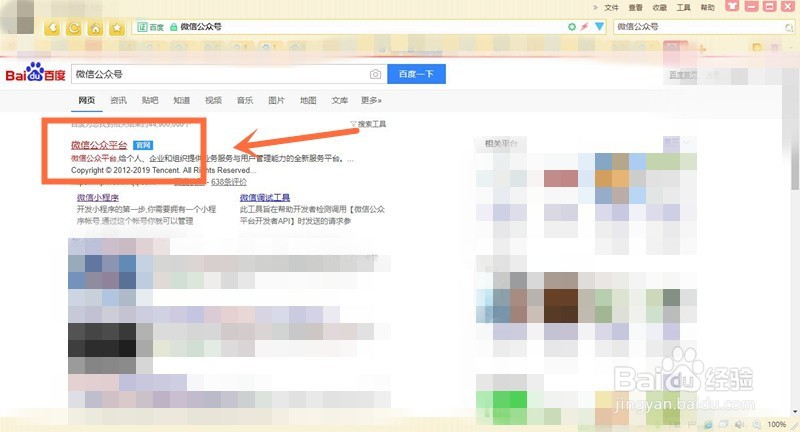This screenshot has width=800, height=432.
Task: Click the 100% zoom level in status bar
Action: [x=777, y=424]
